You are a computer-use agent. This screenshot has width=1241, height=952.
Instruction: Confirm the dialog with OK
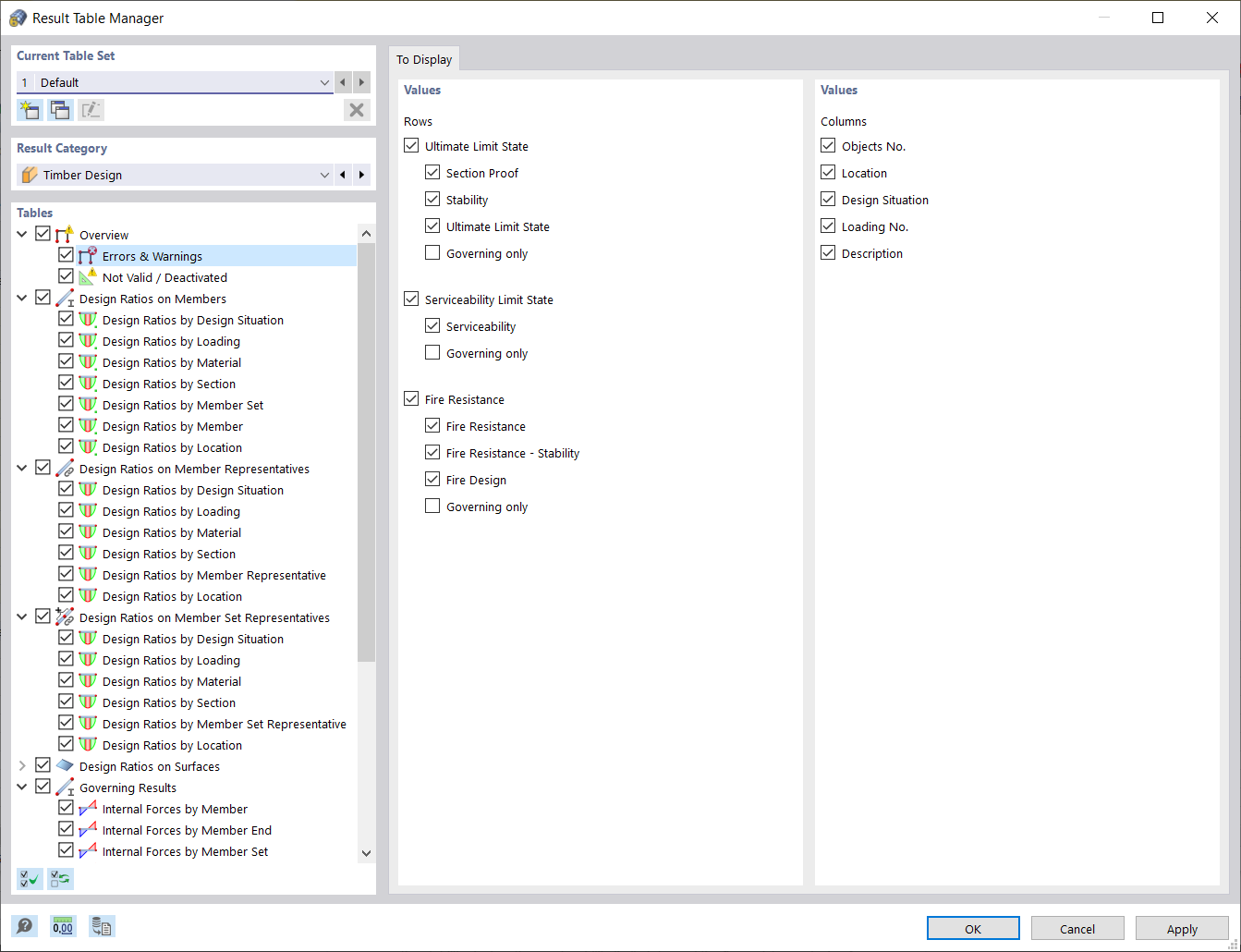(973, 928)
